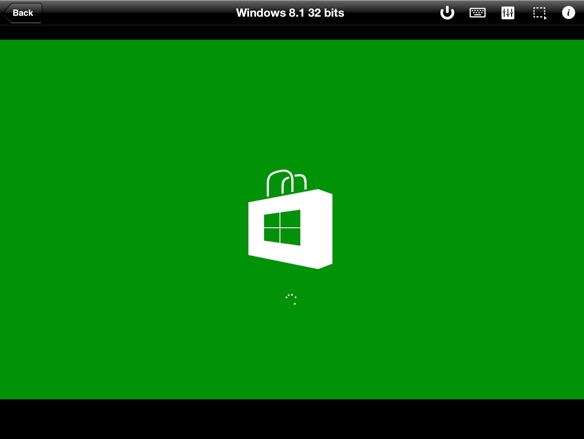Click the green splash background right of the bag
Image resolution: width=584 pixels, height=439 pixels.
(x=458, y=219)
